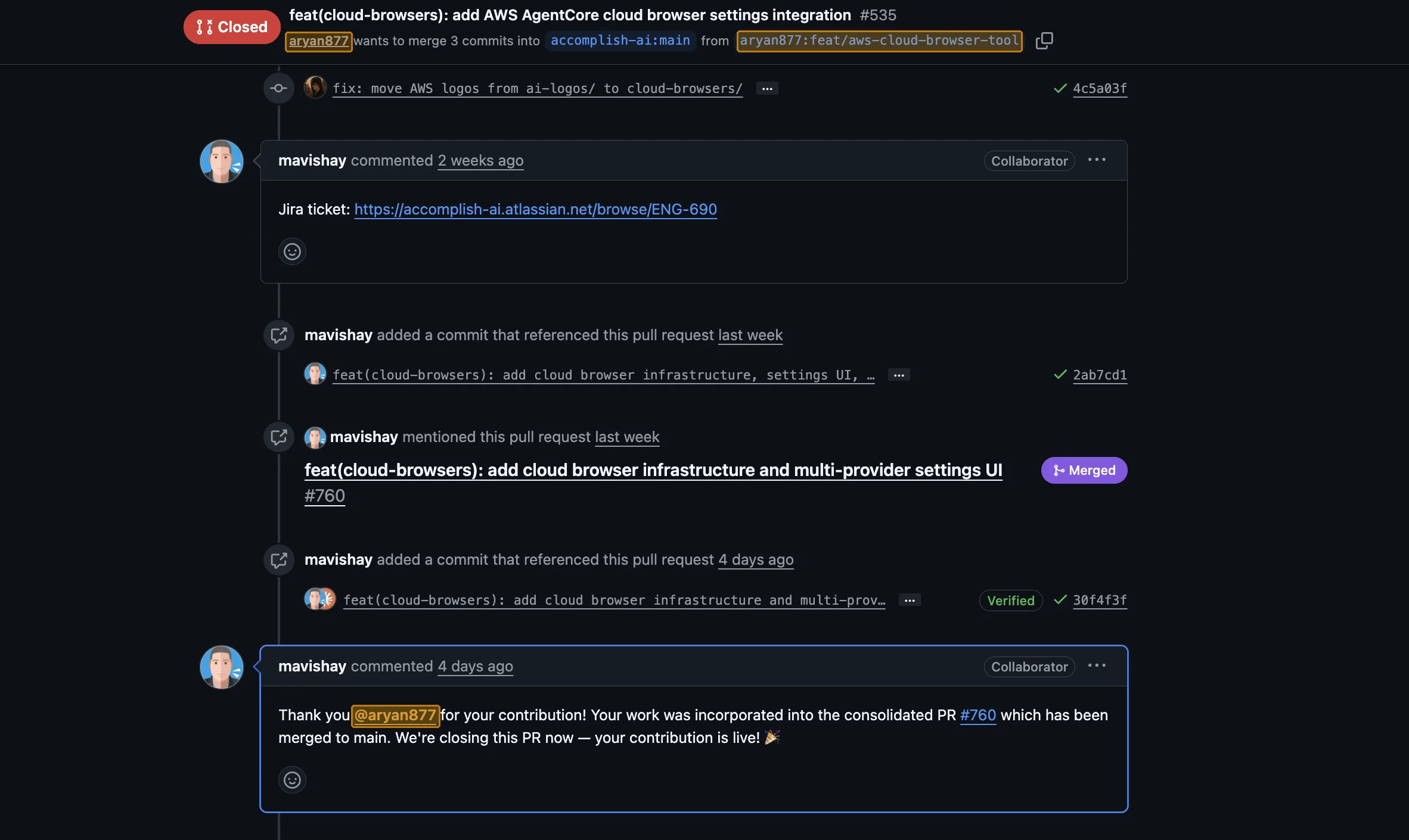Click mavishay's avatar on the first comment
The width and height of the screenshot is (1409, 840).
coord(221,161)
